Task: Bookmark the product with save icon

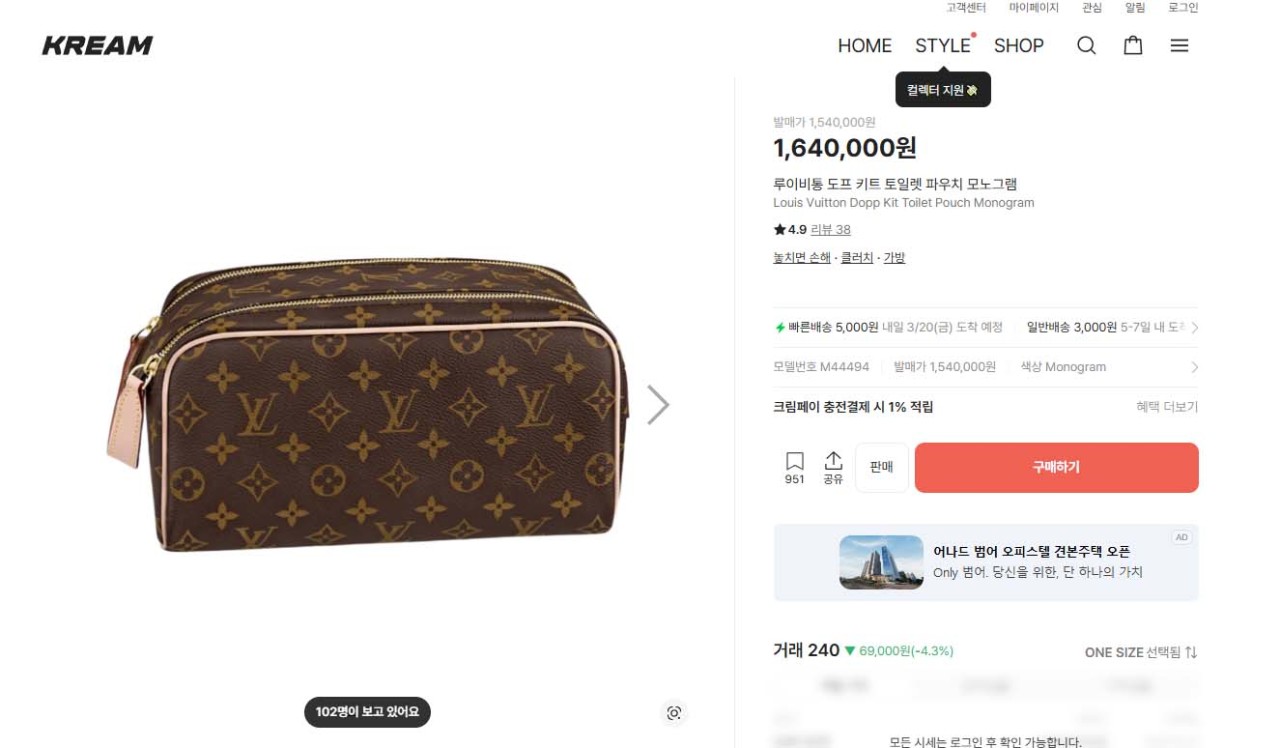Action: click(x=795, y=467)
